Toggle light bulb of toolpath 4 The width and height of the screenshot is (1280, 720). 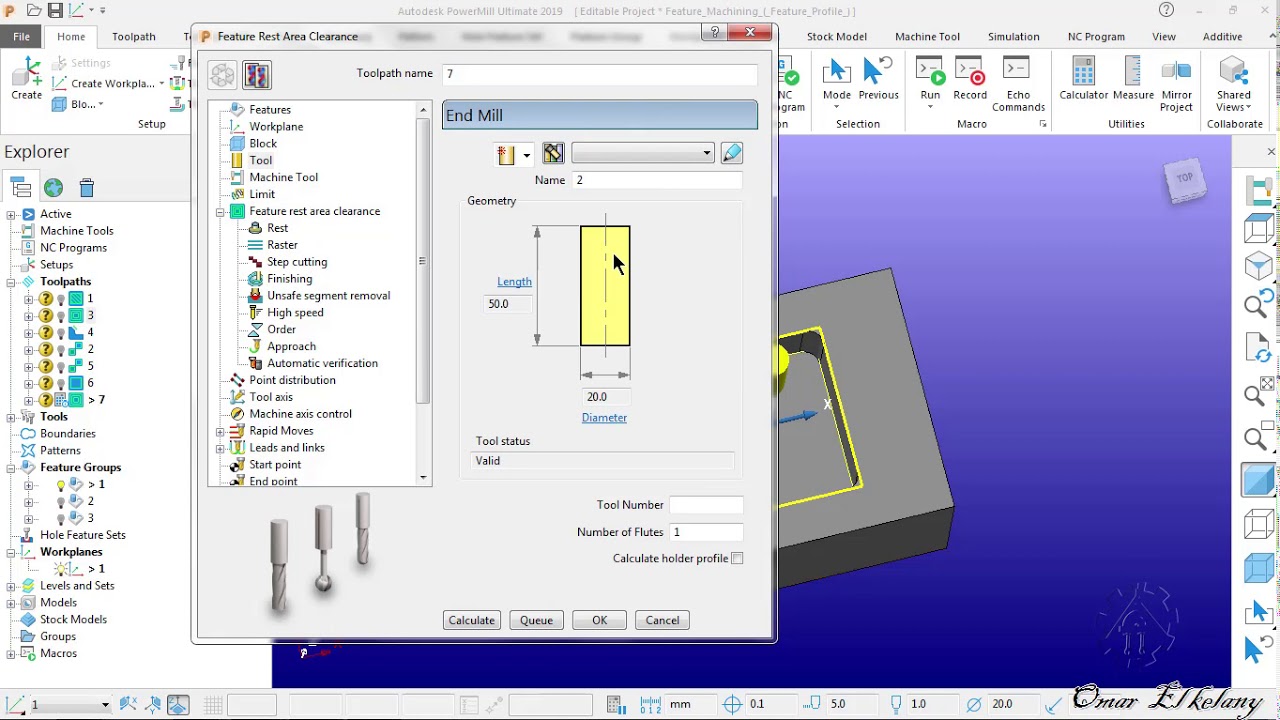pos(61,333)
